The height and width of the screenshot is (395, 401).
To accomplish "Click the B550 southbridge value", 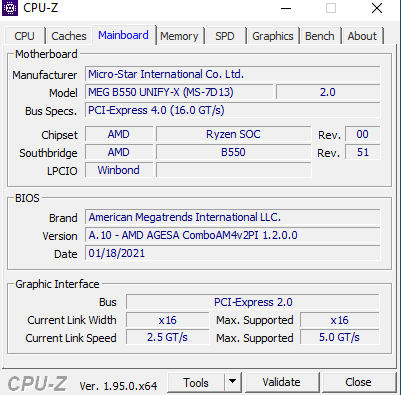I will point(233,152).
